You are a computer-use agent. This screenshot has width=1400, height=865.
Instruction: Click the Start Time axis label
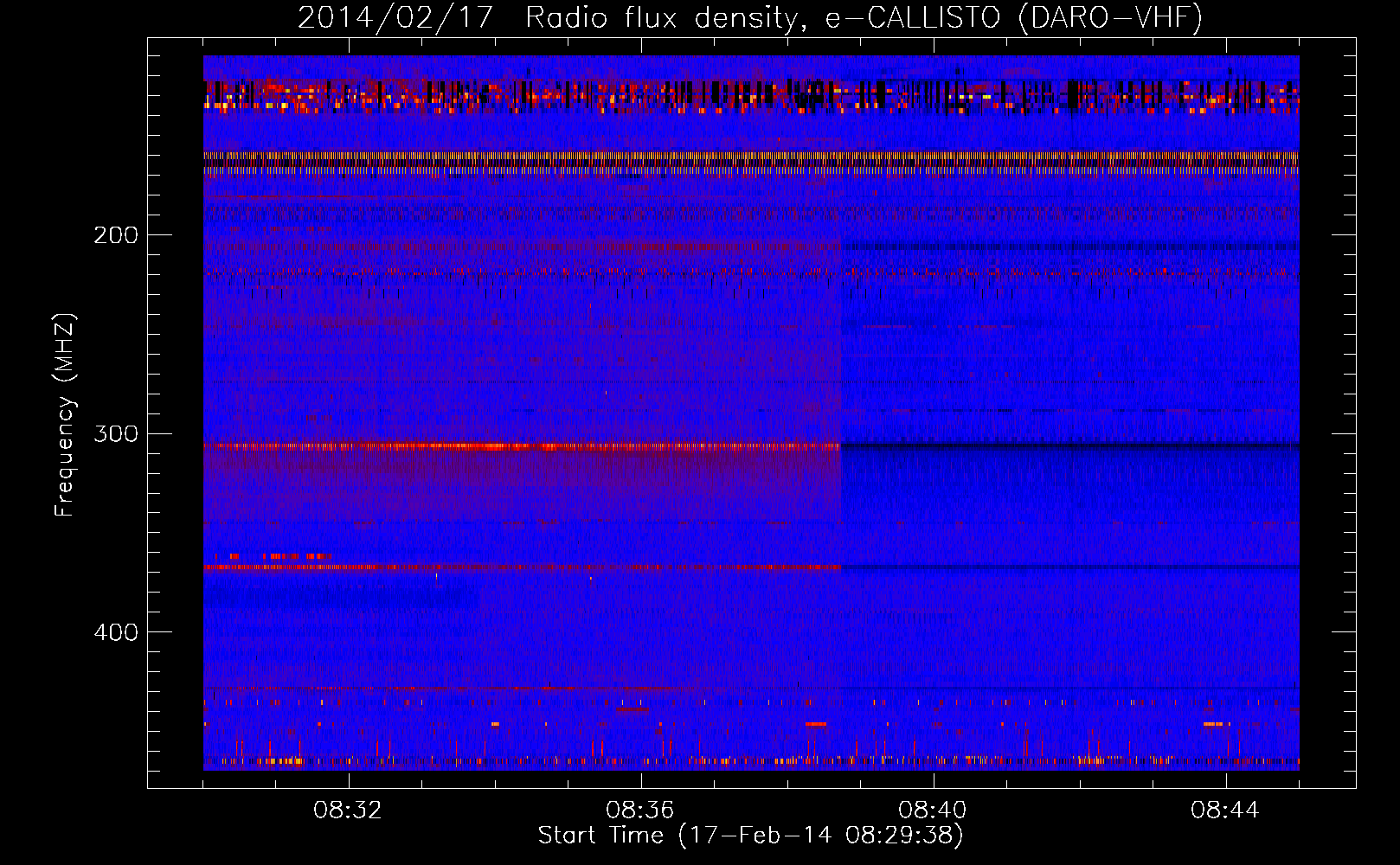pos(750,836)
